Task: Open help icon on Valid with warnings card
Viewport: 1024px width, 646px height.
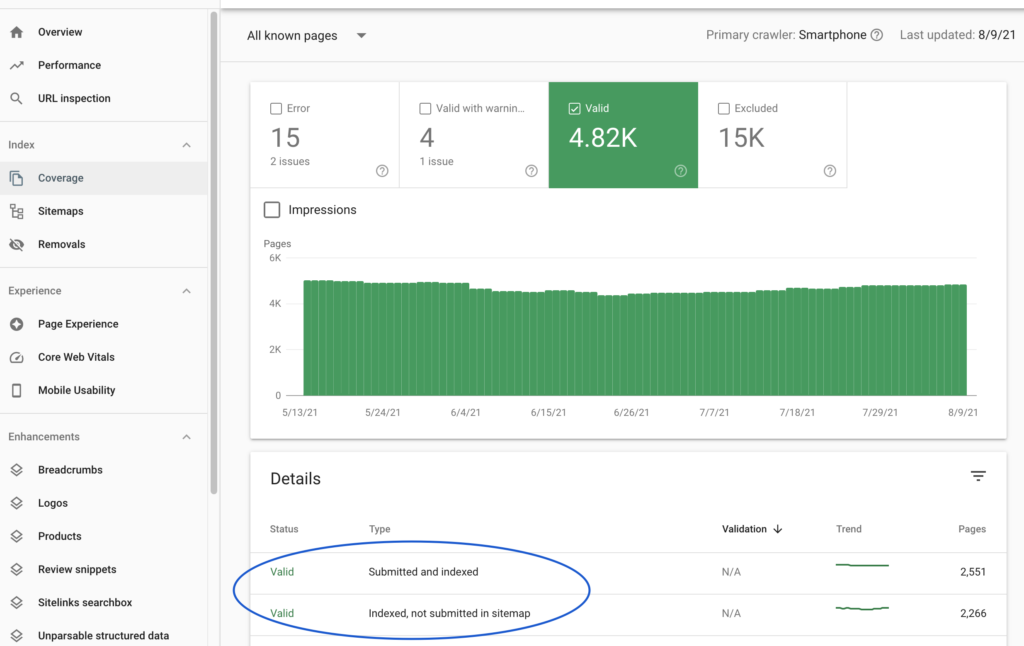Action: (x=532, y=171)
